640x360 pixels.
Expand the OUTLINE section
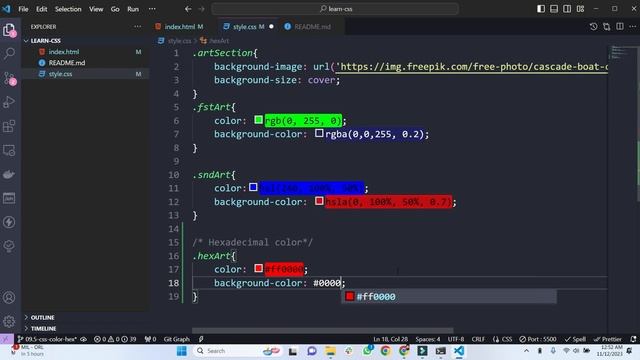(x=42, y=318)
